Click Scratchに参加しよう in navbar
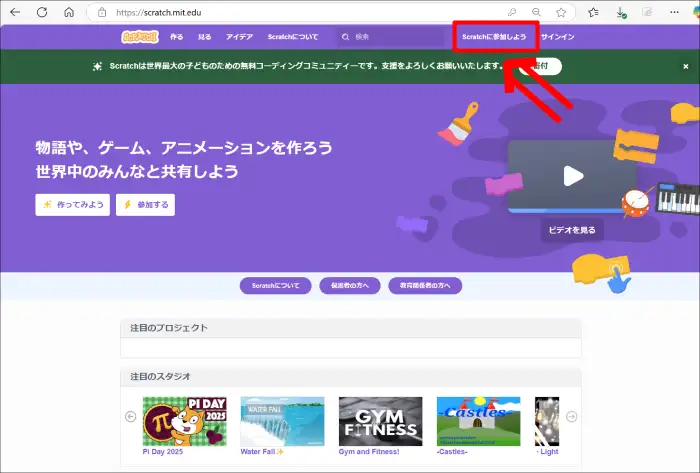The height and width of the screenshot is (473, 700). [494, 37]
